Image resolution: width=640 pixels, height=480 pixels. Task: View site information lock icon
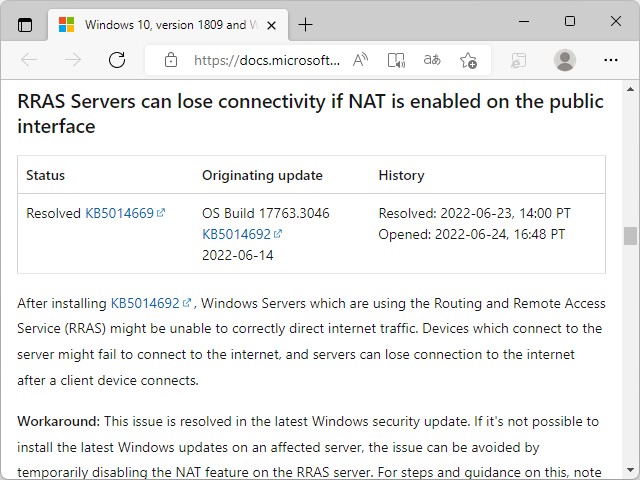pos(171,60)
